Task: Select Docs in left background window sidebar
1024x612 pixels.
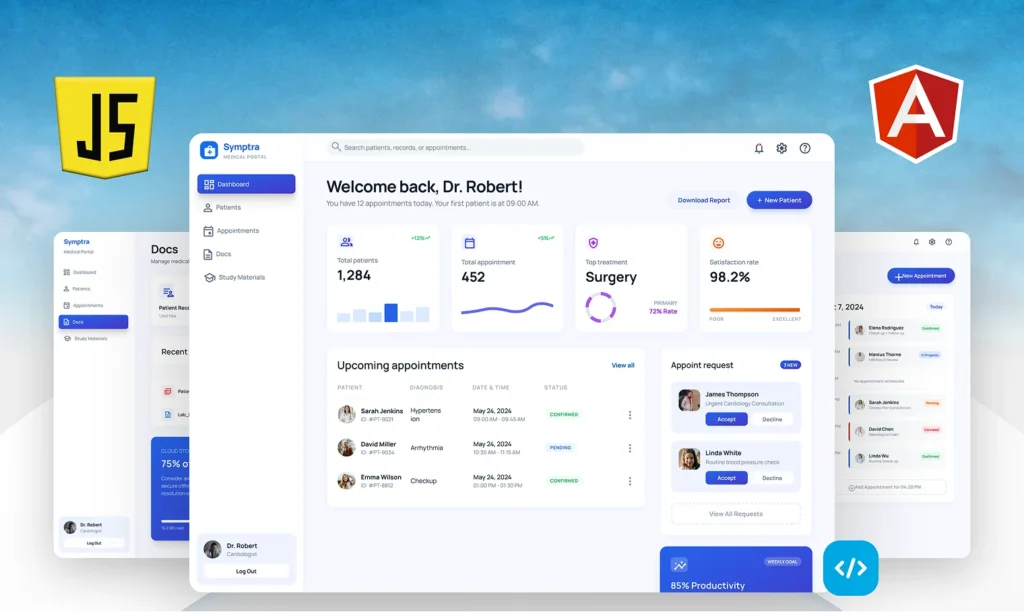Action: click(93, 322)
